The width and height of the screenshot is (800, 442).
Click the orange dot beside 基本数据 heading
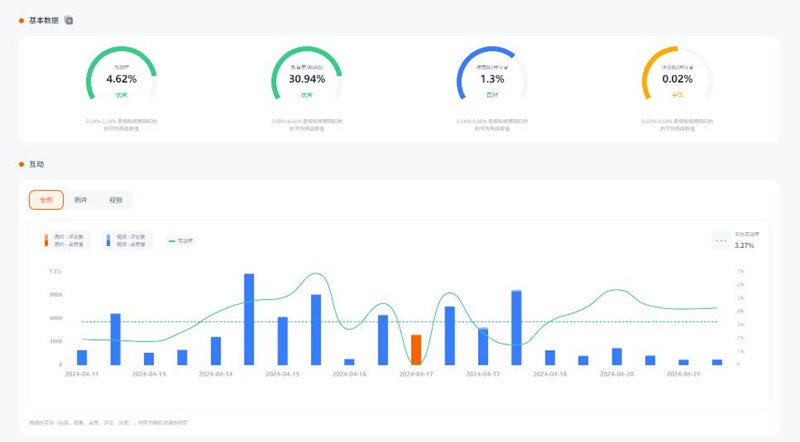pyautogui.click(x=21, y=20)
